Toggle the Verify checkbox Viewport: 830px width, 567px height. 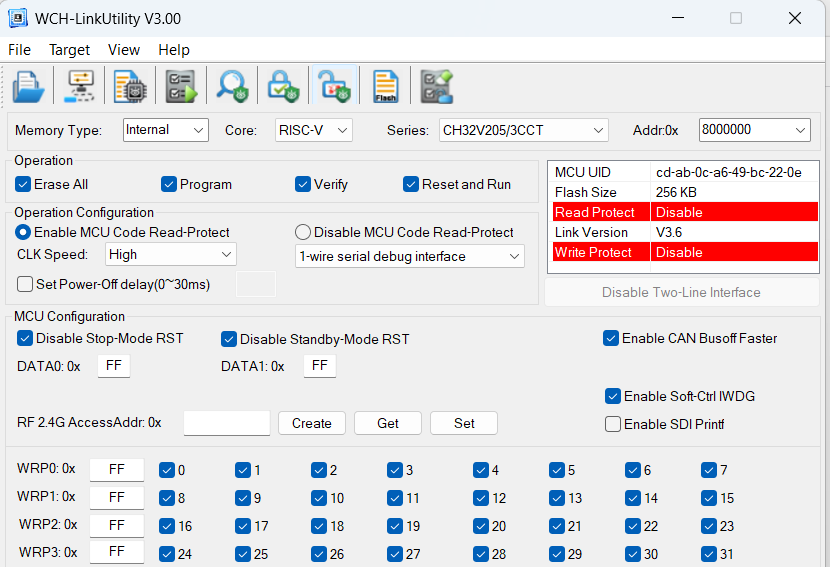(303, 184)
